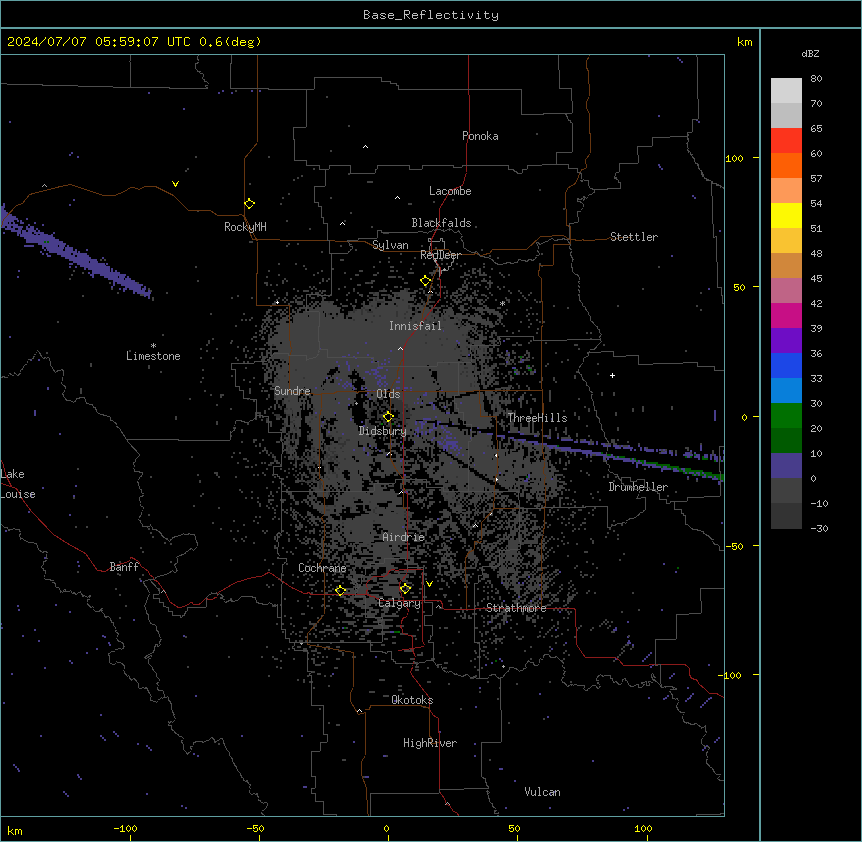Click the Limestone label
Viewport: 862px width, 842px height.
pyautogui.click(x=153, y=356)
